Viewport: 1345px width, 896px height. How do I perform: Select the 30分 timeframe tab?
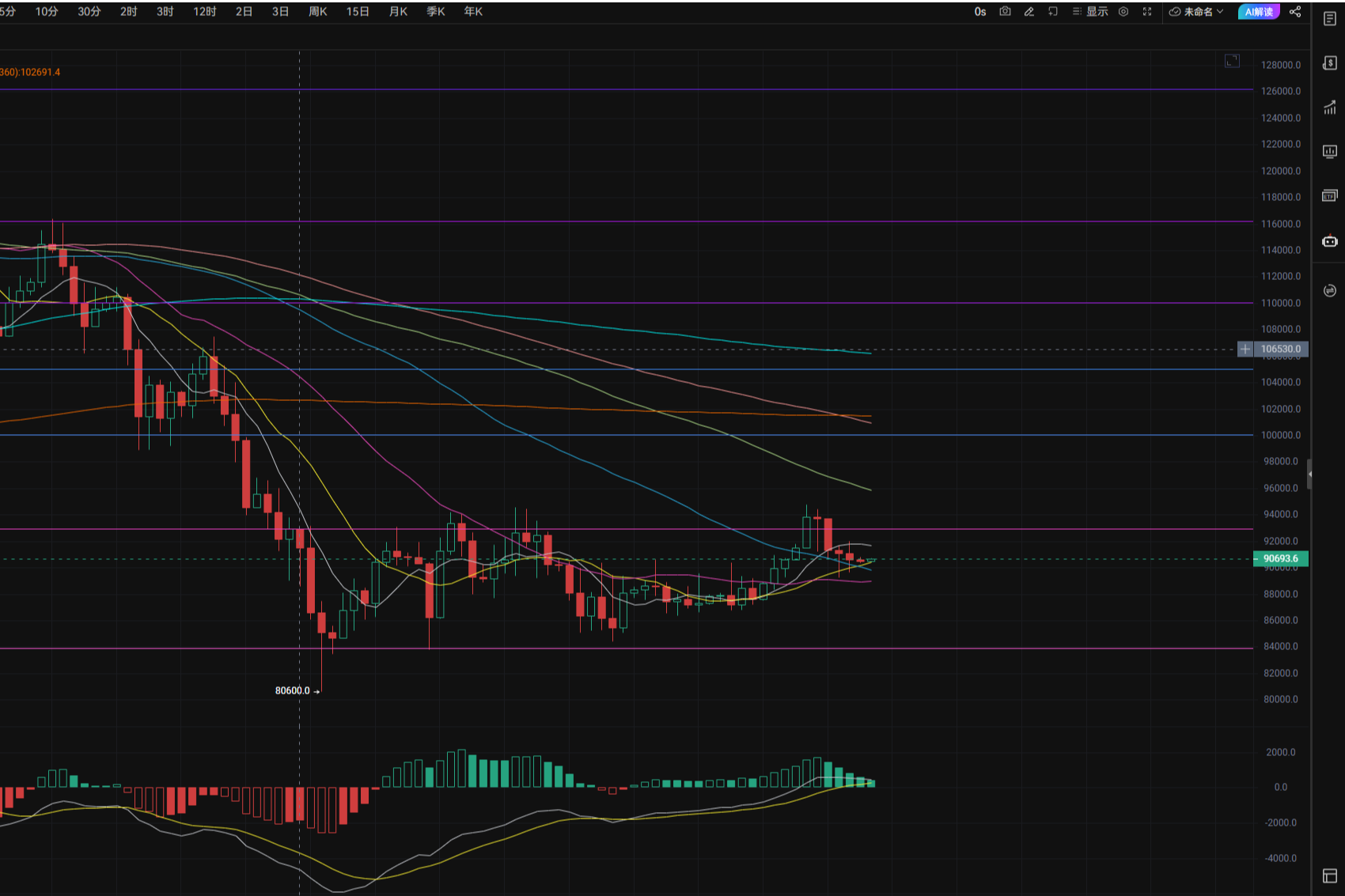[89, 12]
